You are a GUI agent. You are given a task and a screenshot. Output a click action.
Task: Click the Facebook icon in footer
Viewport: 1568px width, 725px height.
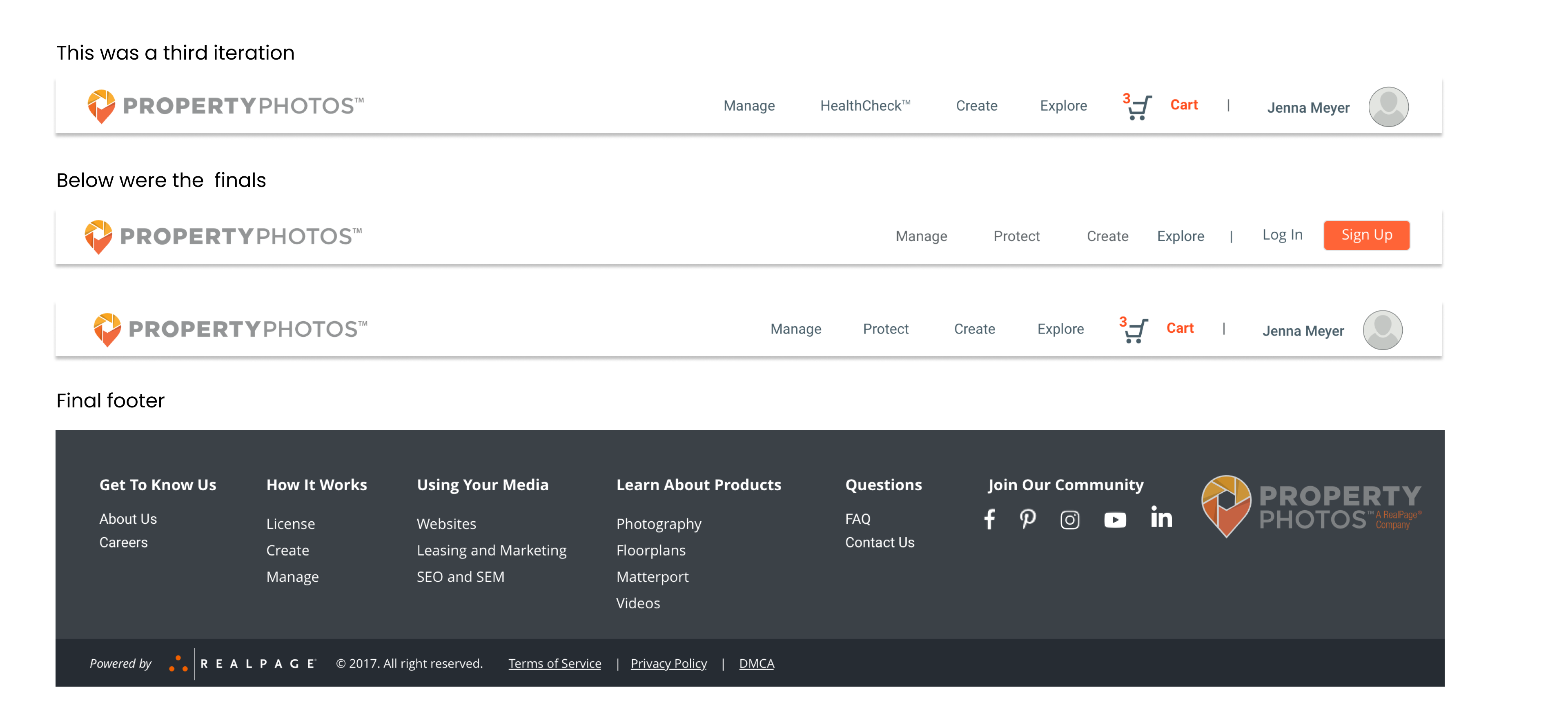tap(989, 519)
